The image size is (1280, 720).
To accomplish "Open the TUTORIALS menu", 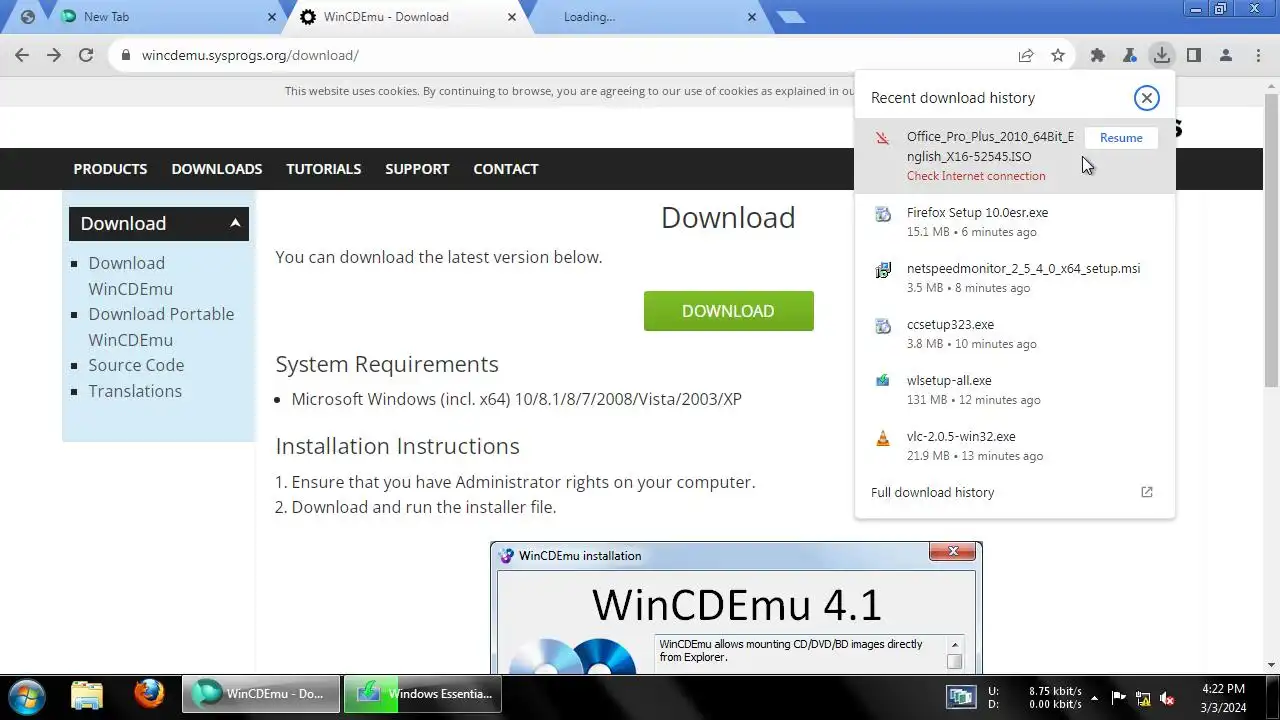I will tap(324, 169).
